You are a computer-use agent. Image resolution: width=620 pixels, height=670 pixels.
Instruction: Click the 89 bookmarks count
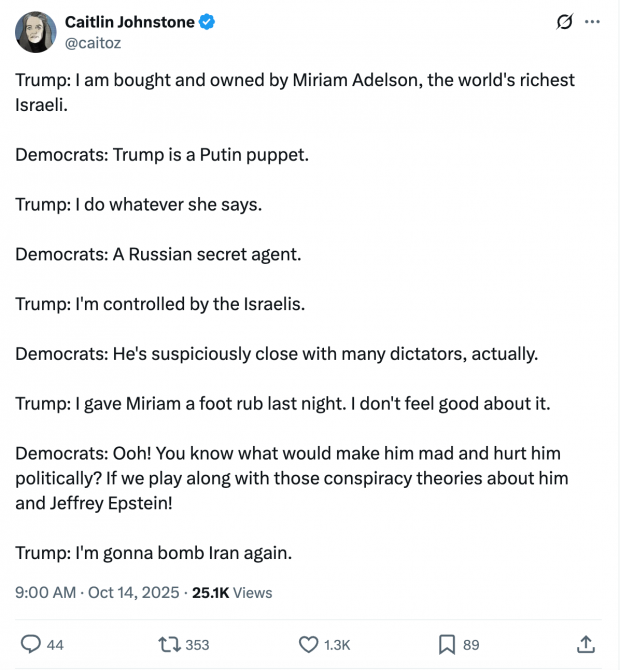(471, 645)
